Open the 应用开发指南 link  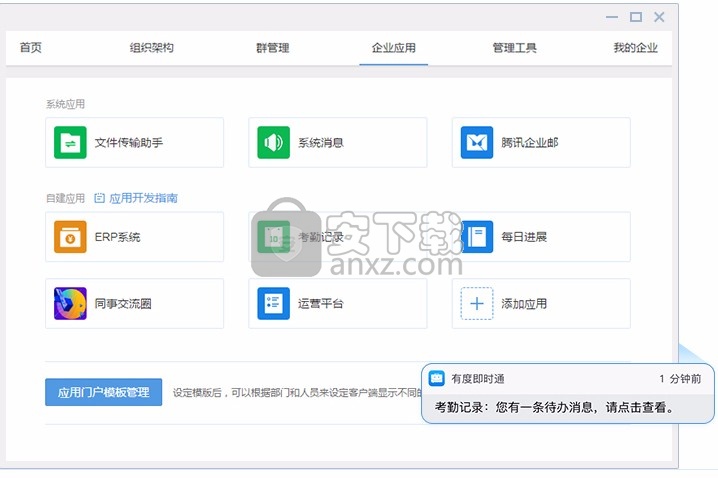click(143, 198)
